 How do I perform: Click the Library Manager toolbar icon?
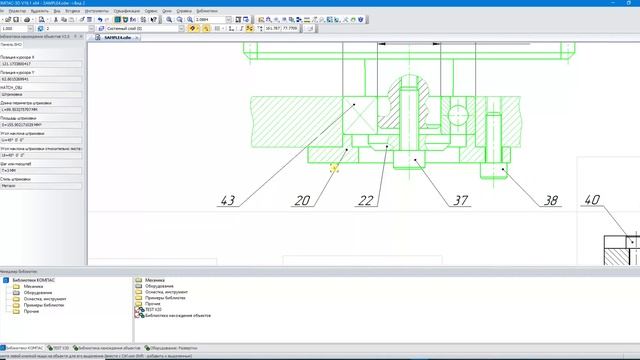118,20
